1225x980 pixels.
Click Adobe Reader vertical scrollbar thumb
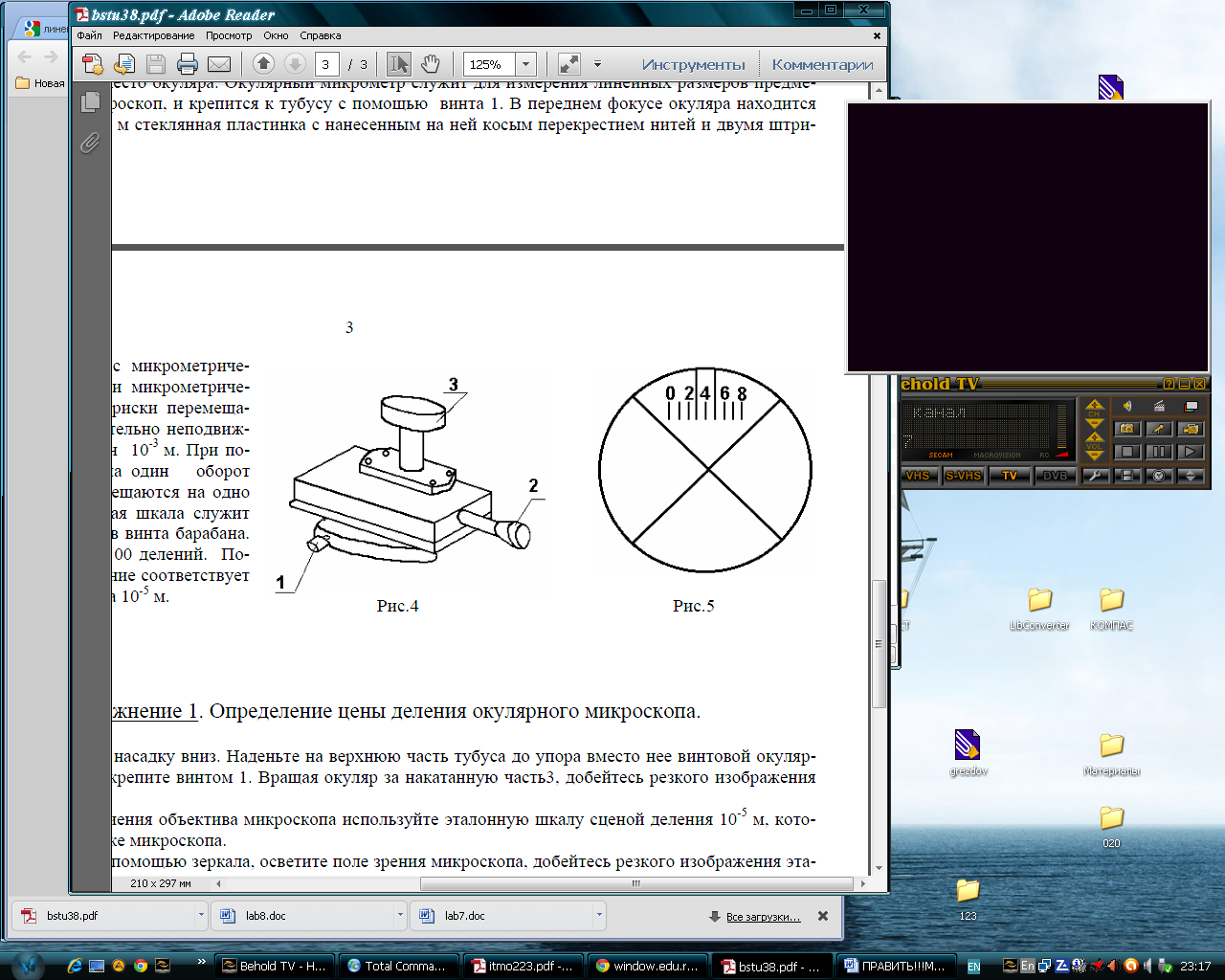pos(879,643)
